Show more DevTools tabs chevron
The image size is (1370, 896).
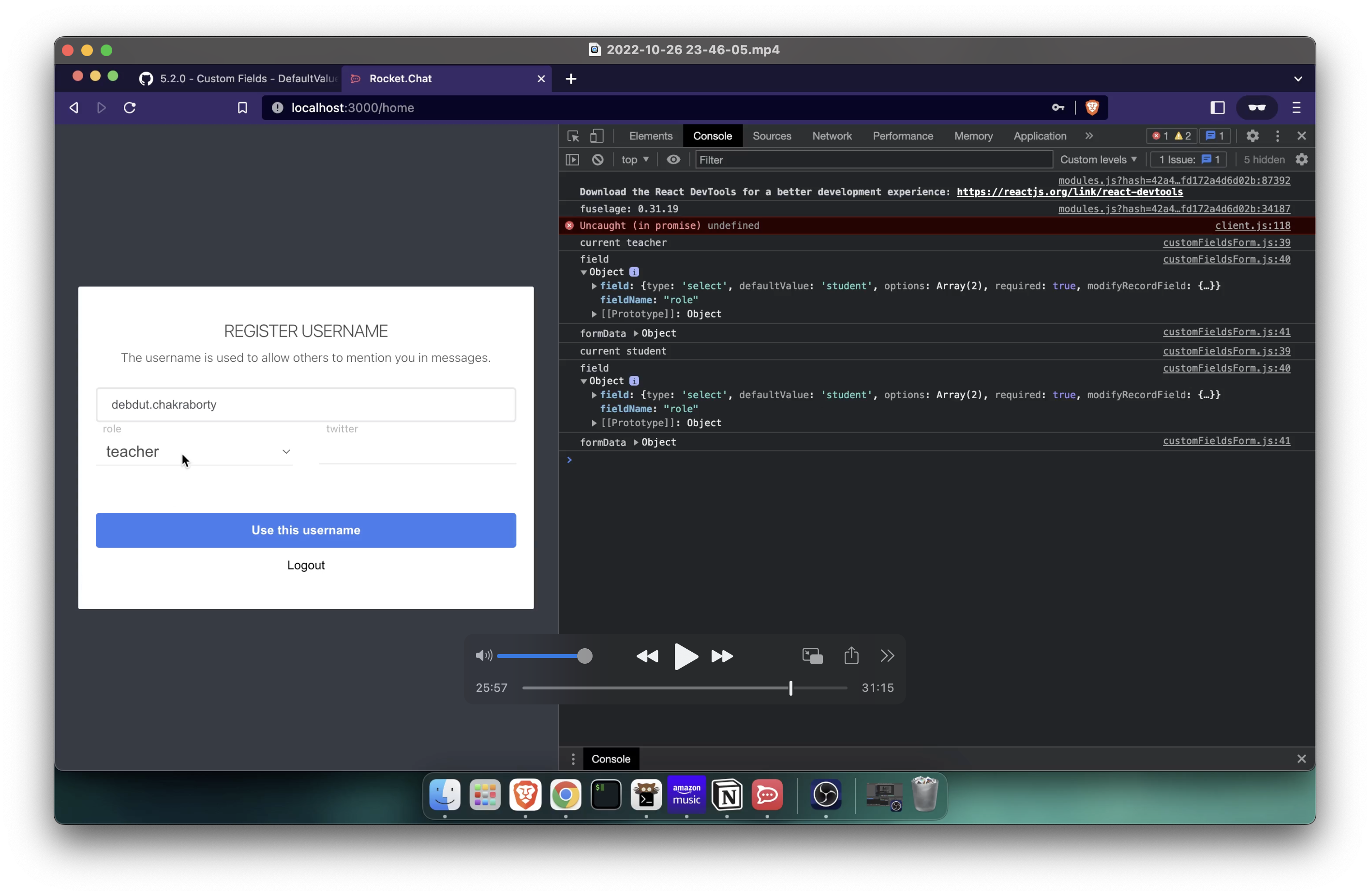click(1088, 136)
